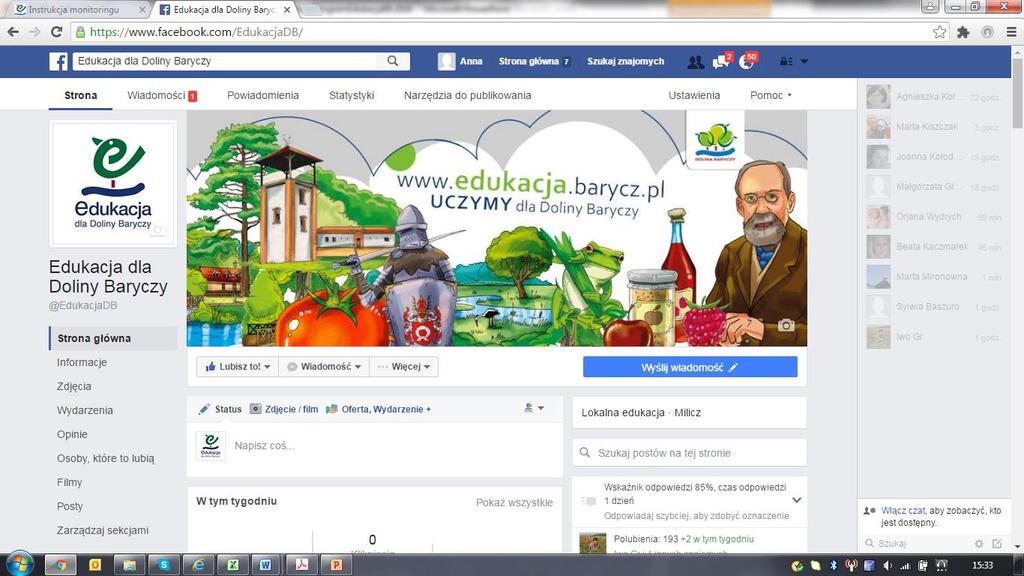Screen dimensions: 1024x576
Task: Open PowerPoint from the taskbar
Action: tap(336, 565)
